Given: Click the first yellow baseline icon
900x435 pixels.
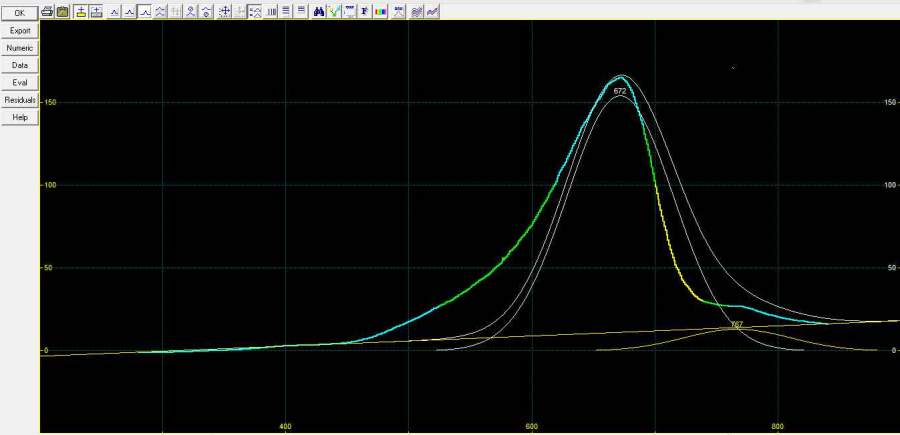Looking at the screenshot, I should point(80,11).
